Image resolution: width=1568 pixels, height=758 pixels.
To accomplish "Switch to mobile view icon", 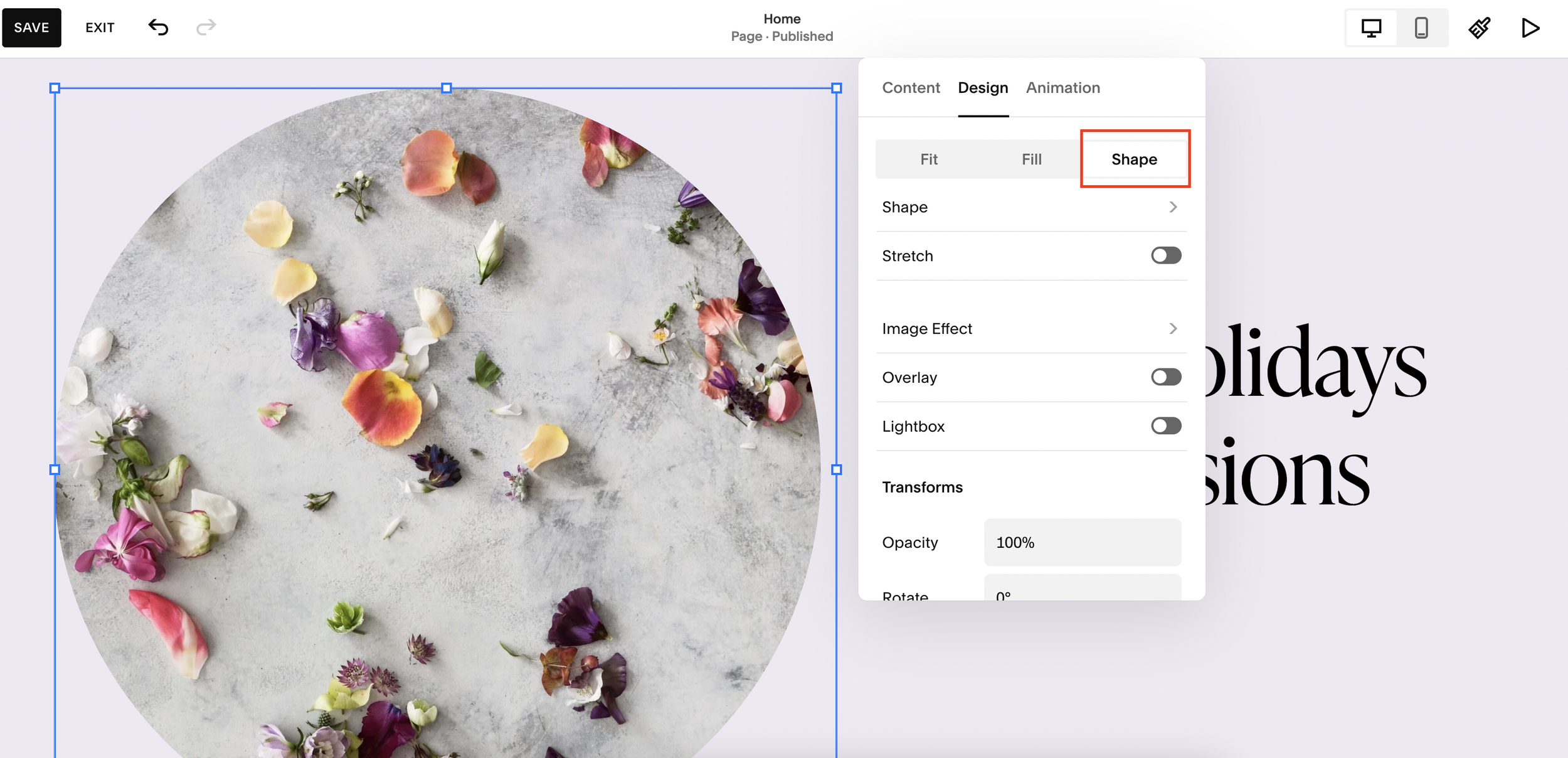I will 1421,28.
